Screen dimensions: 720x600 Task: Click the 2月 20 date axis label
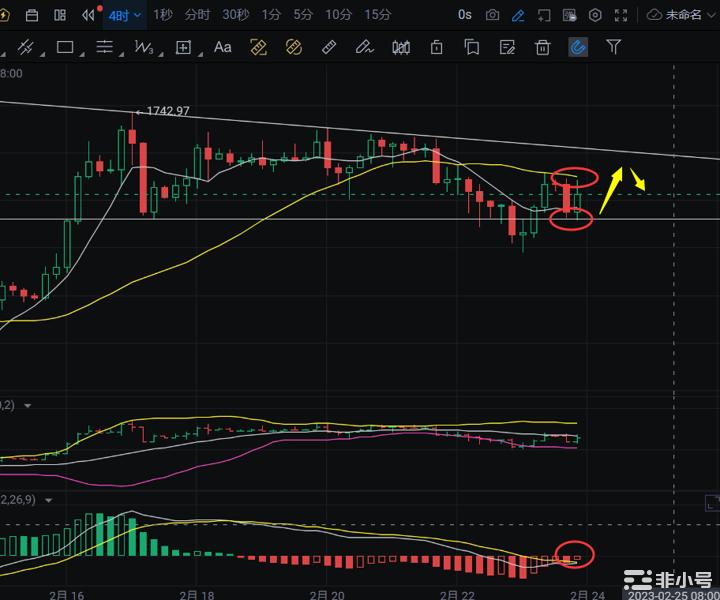pos(327,595)
